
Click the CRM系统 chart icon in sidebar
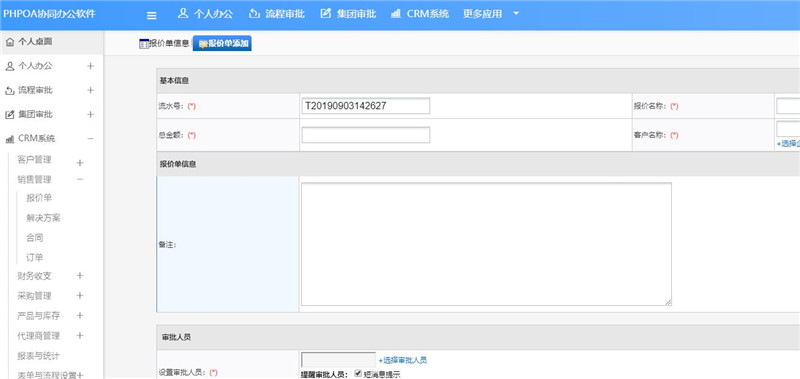pyautogui.click(x=10, y=139)
